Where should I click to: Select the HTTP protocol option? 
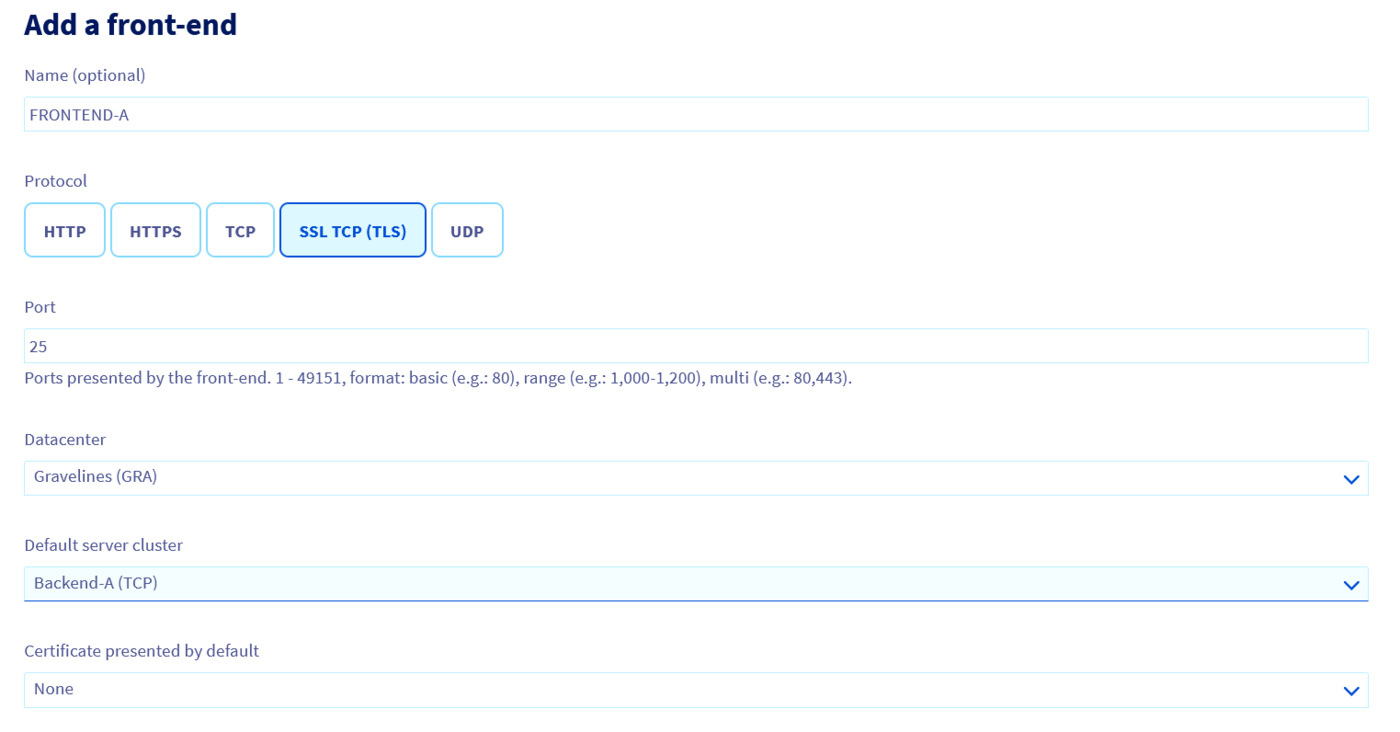65,231
